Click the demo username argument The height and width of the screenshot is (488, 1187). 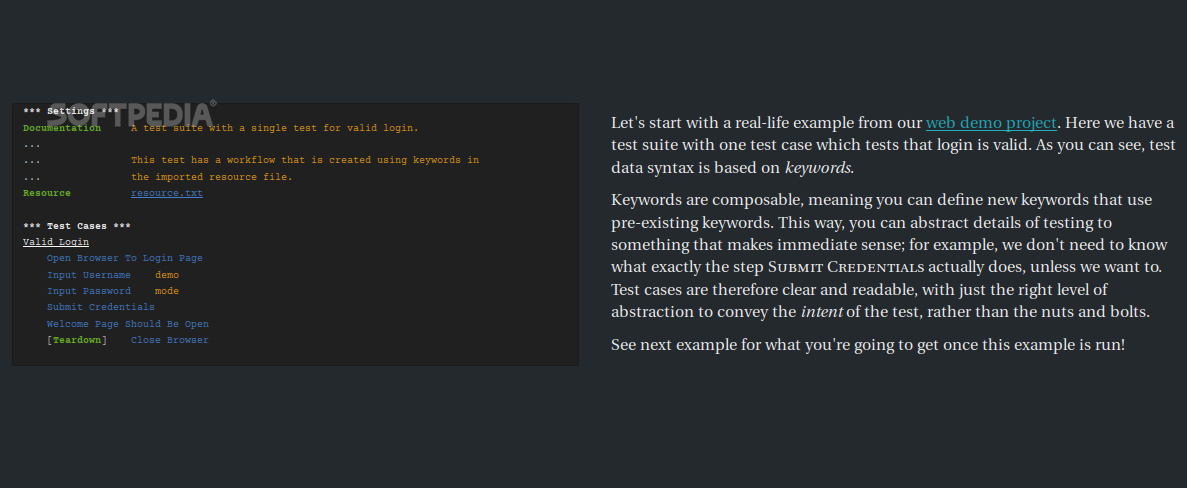tap(167, 275)
